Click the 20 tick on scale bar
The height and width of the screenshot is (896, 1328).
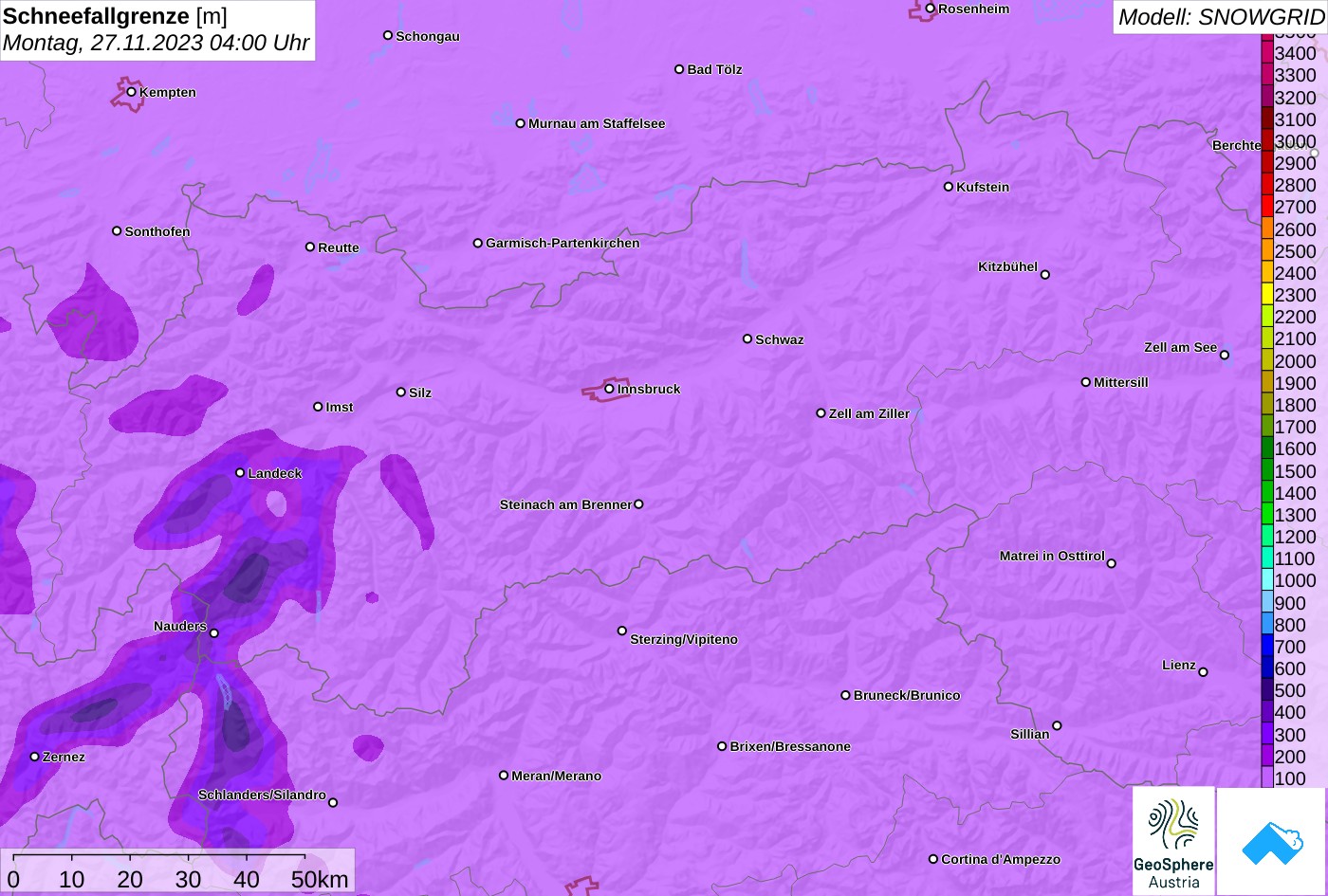click(130, 880)
